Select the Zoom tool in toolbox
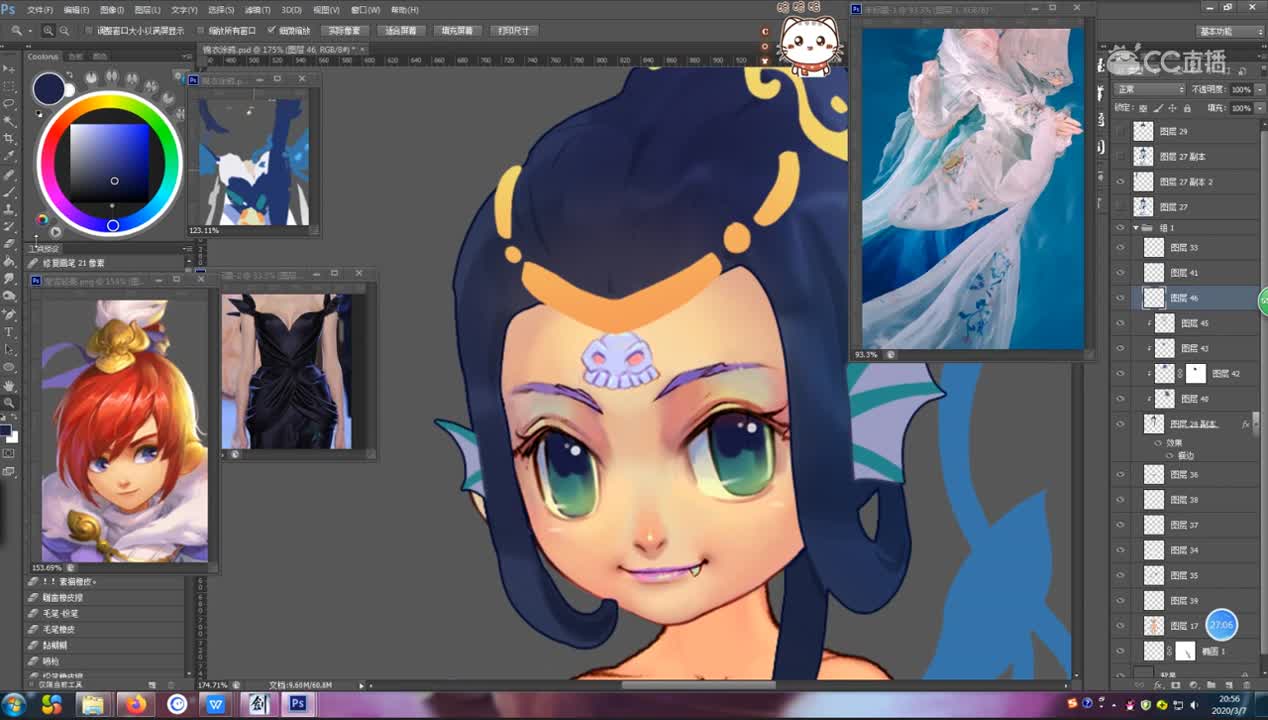Image resolution: width=1268 pixels, height=720 pixels. coord(9,402)
